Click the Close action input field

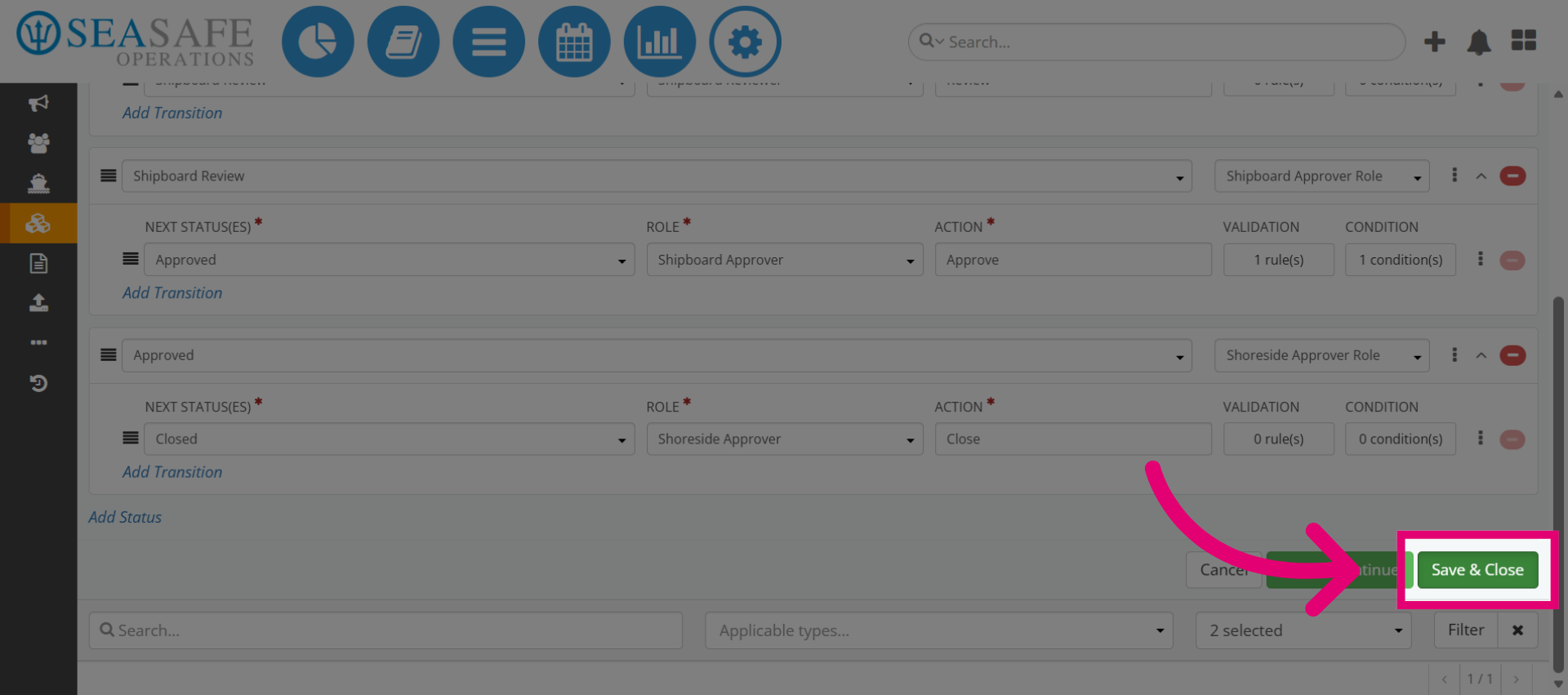coord(1073,439)
